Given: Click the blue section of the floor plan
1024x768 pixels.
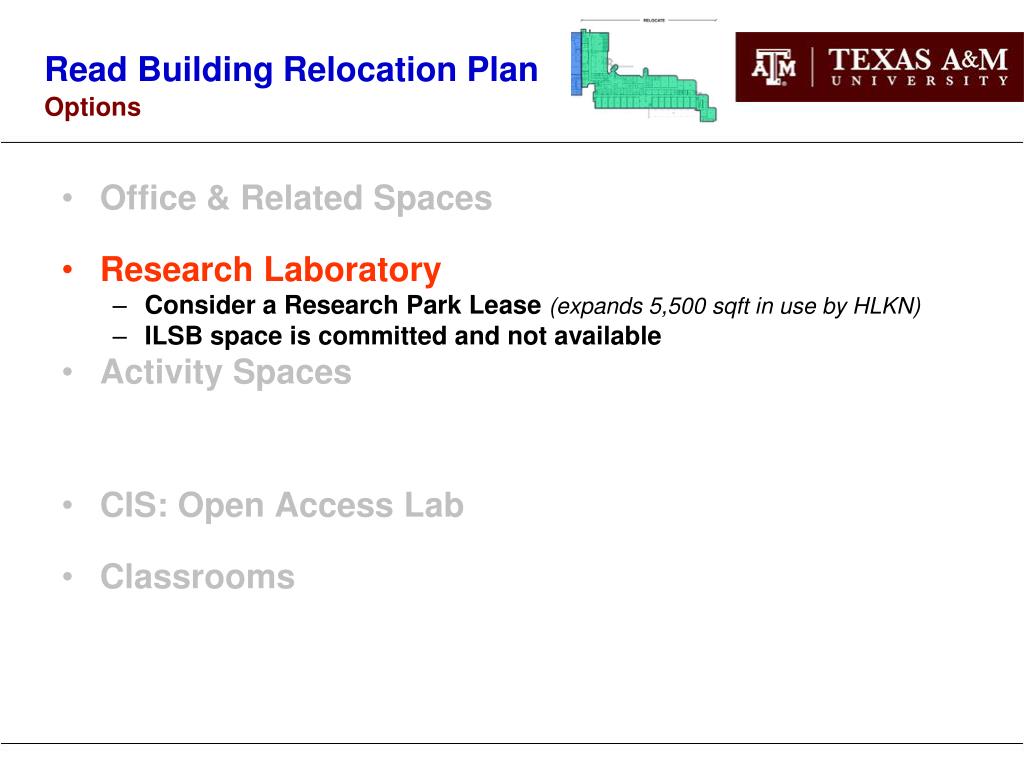Looking at the screenshot, I should click(x=576, y=63).
